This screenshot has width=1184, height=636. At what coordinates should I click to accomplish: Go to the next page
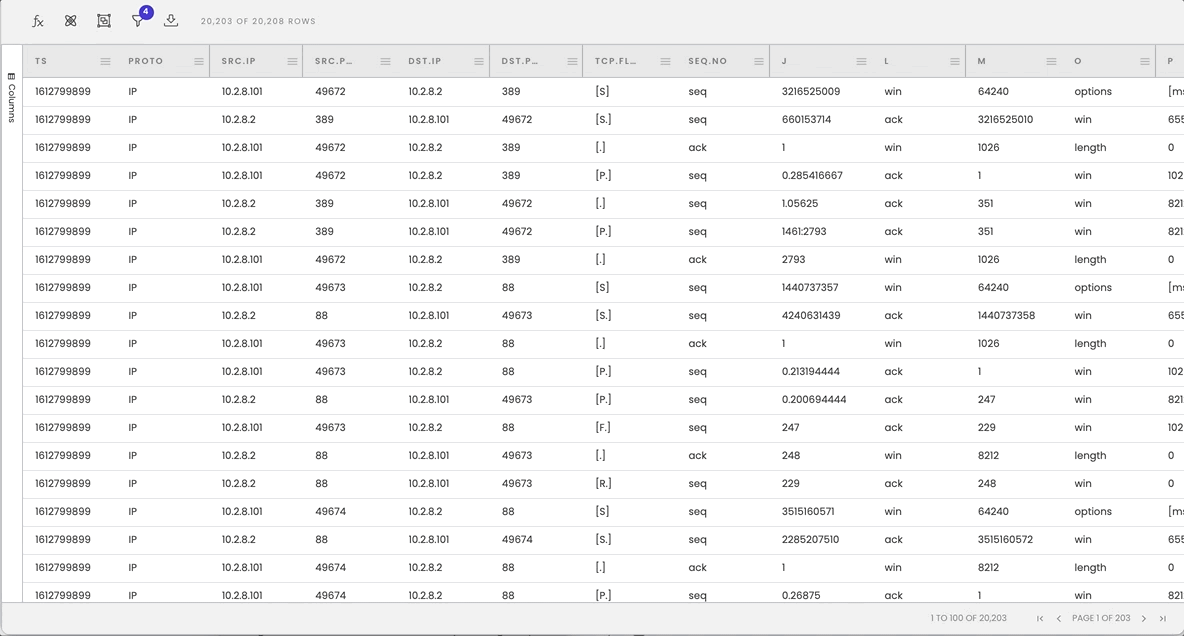[x=1144, y=619]
